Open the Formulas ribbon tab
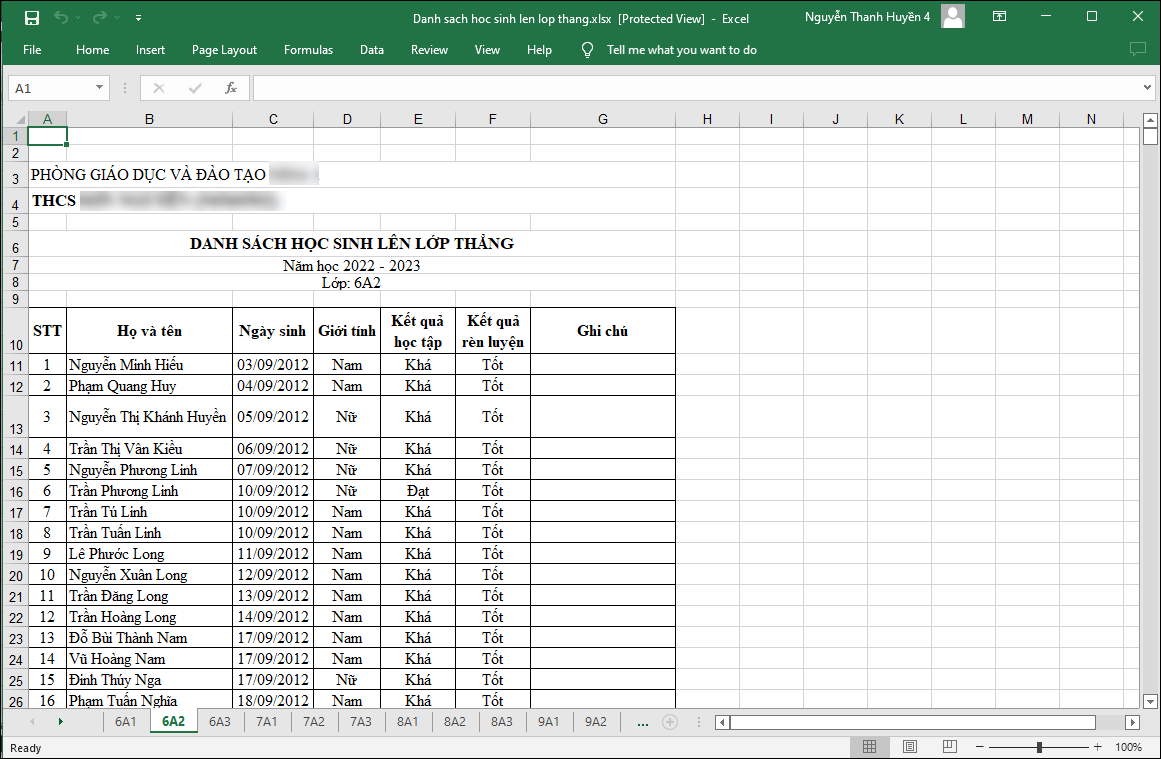The height and width of the screenshot is (759, 1161). [308, 50]
